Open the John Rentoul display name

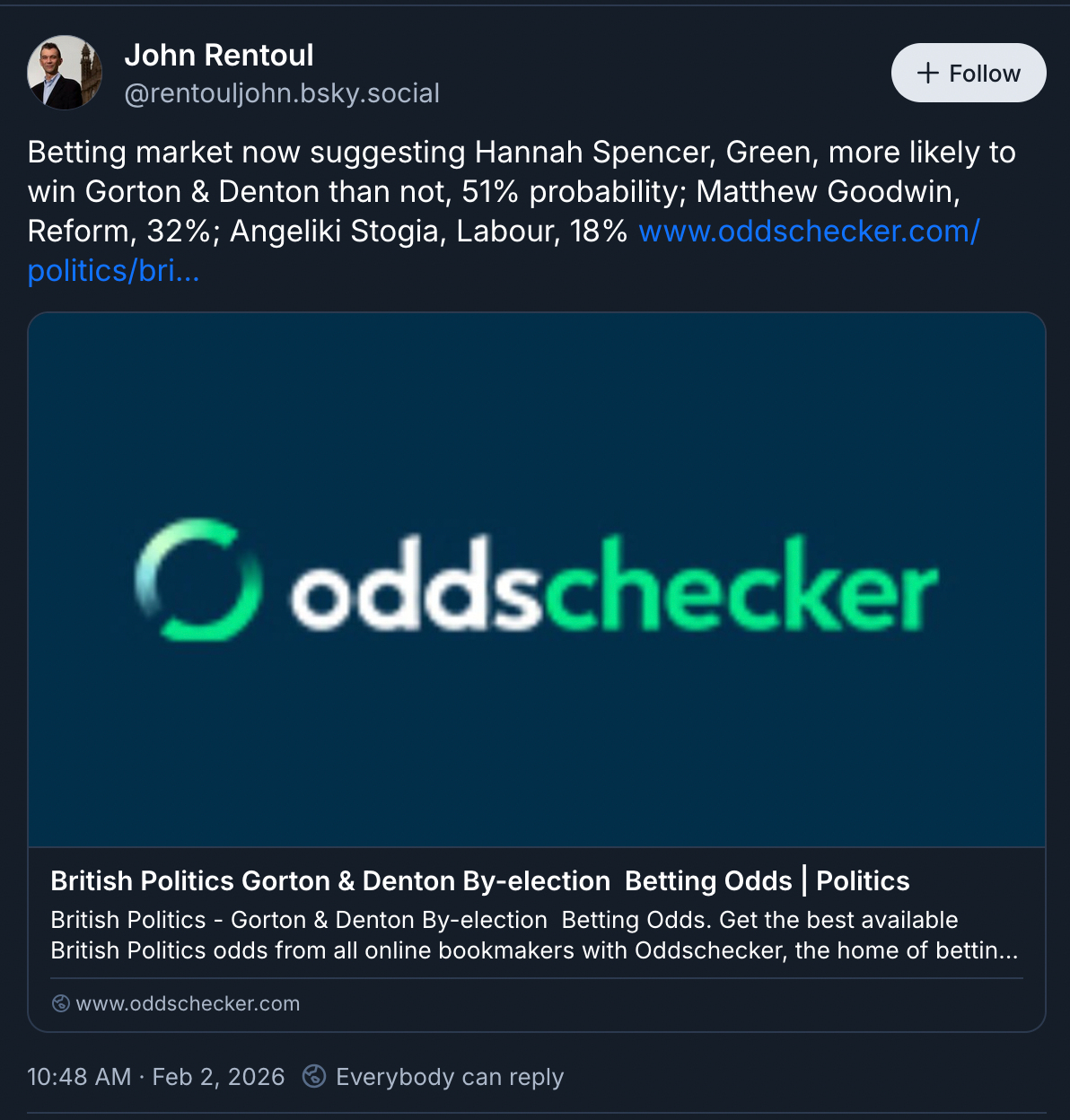[x=219, y=56]
